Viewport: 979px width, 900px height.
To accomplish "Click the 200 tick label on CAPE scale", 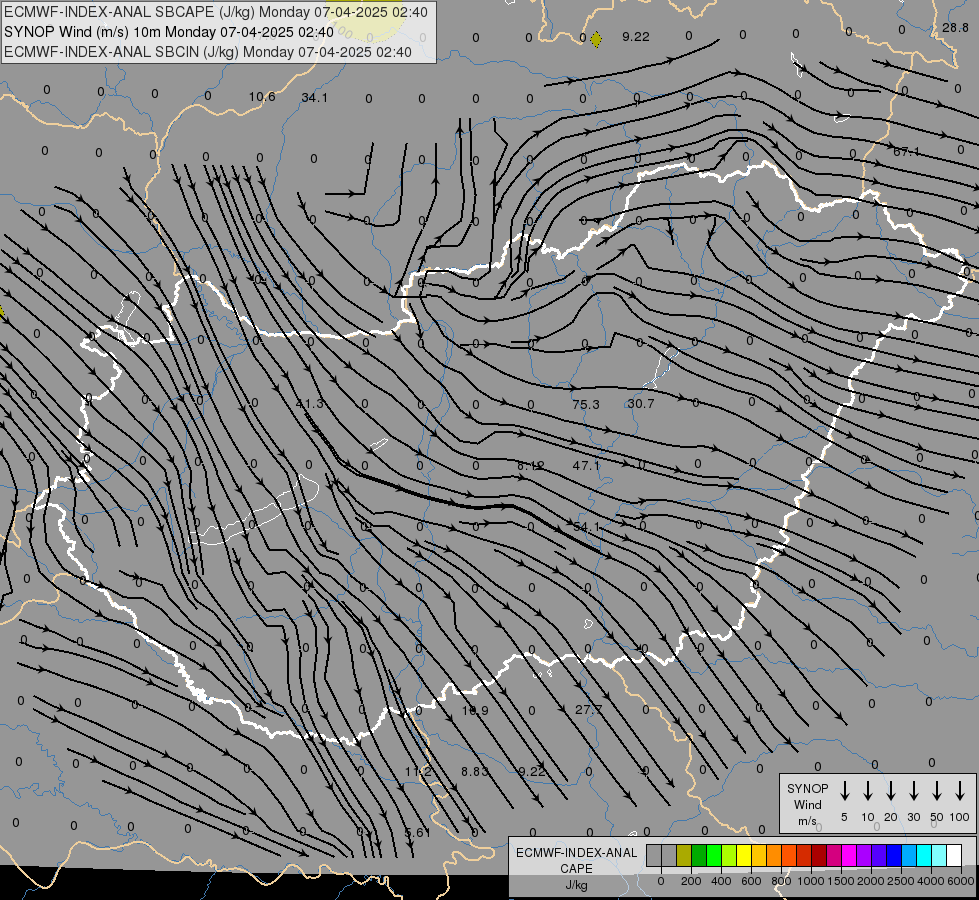I will [x=691, y=881].
